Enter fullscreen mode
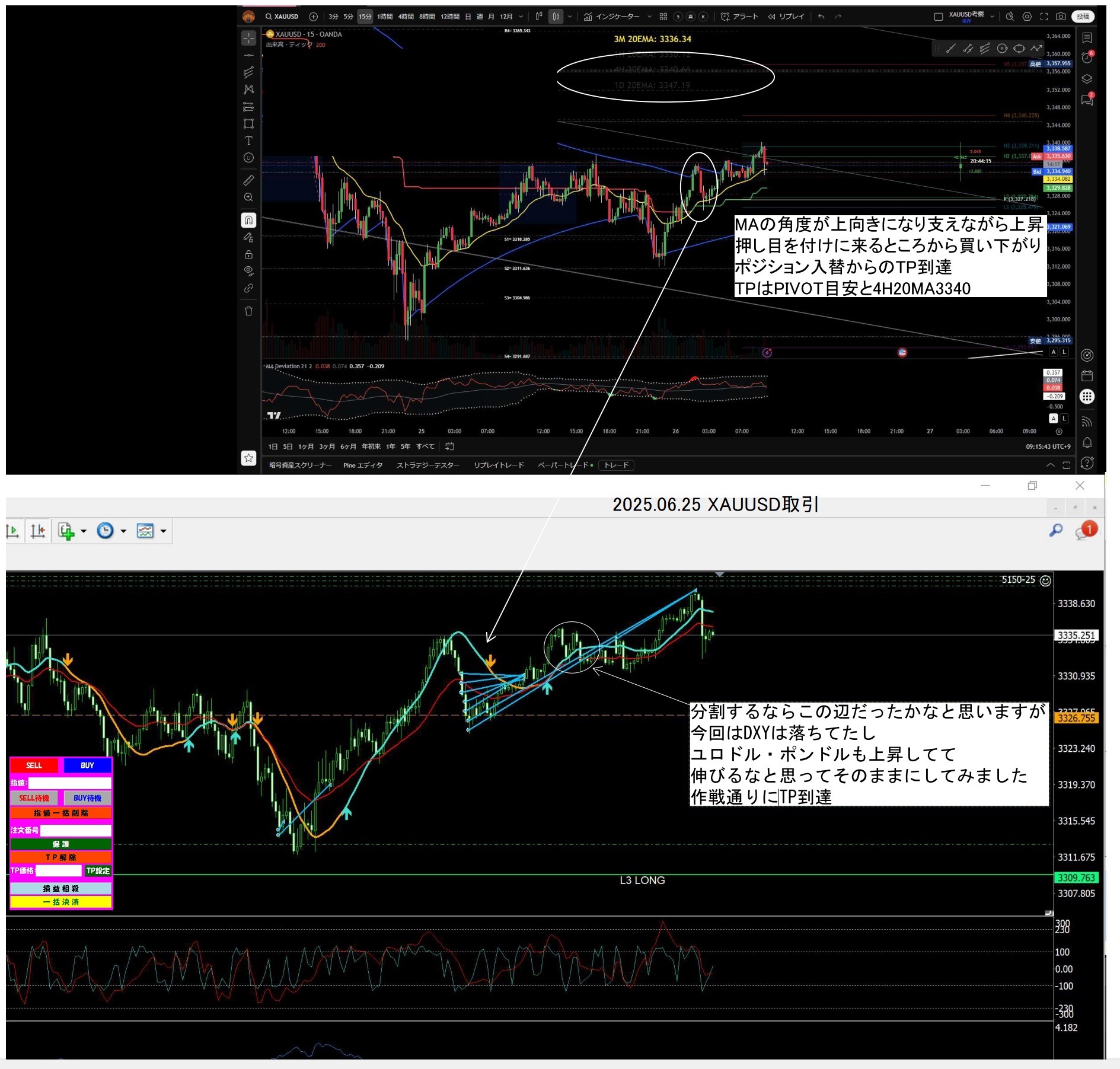 pyautogui.click(x=1044, y=17)
